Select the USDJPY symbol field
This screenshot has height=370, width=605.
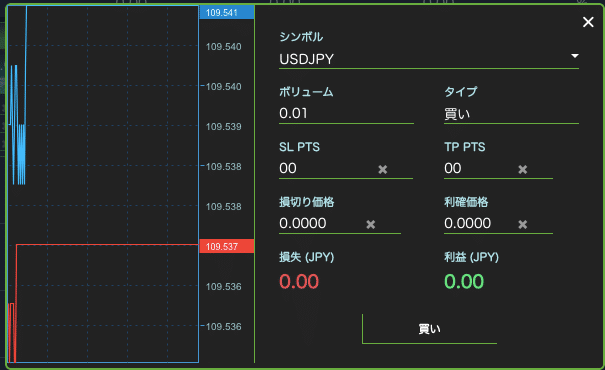point(429,59)
